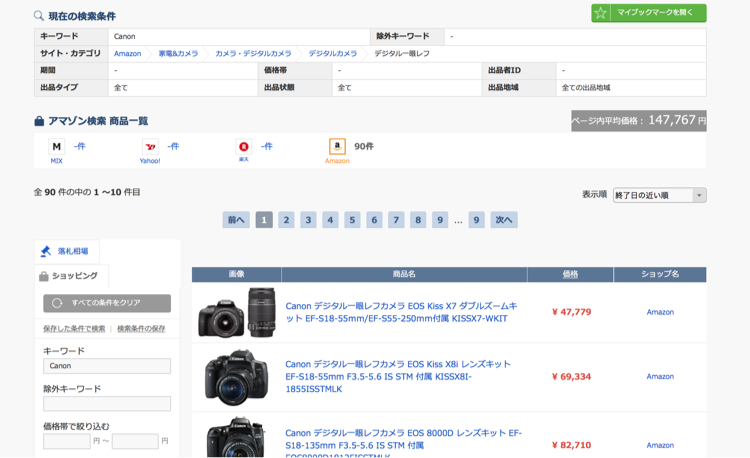
Task: Click the magnifier icon beside 現在の検索条件
Action: 39,16
